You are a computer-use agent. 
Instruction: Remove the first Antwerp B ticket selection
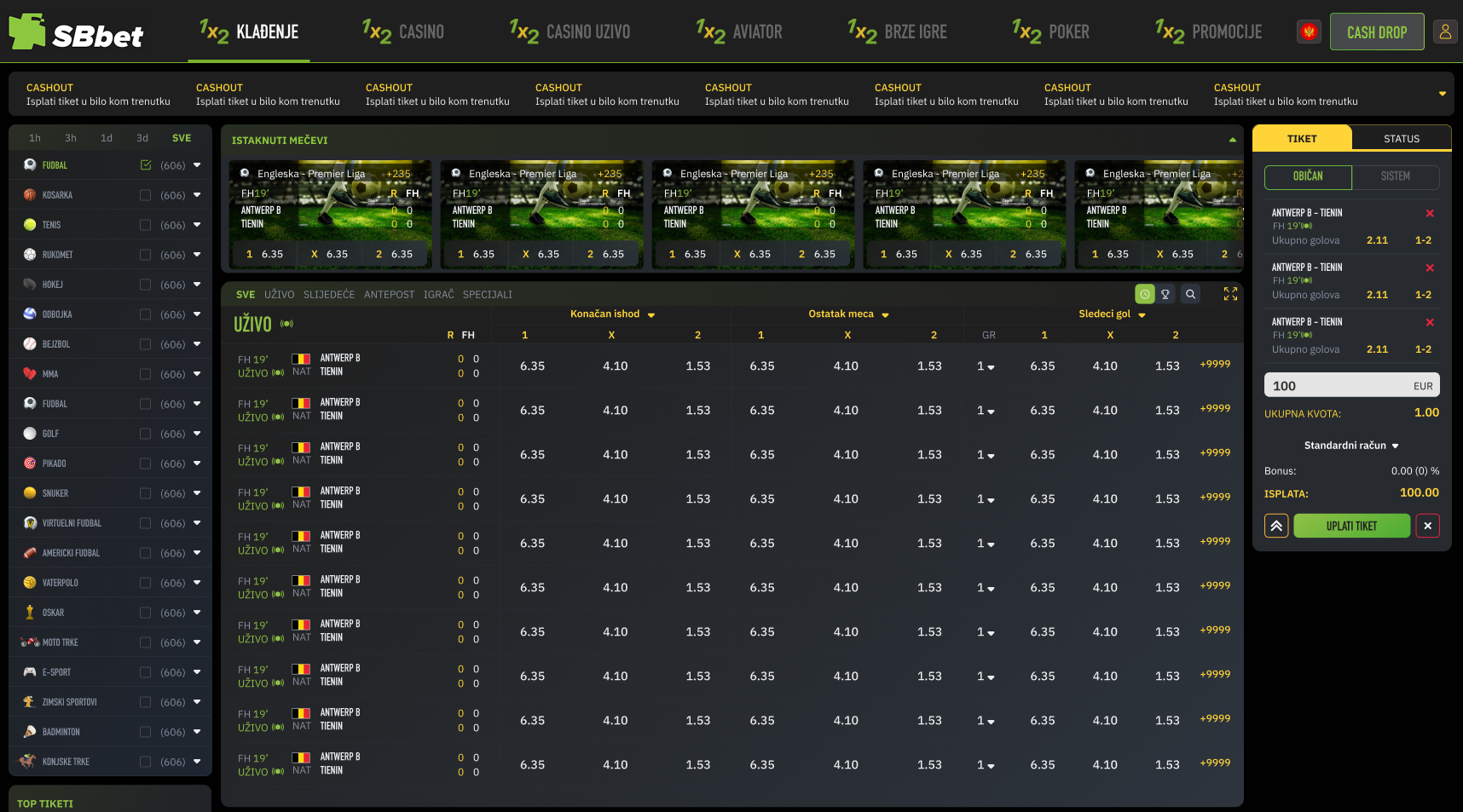coord(1430,214)
